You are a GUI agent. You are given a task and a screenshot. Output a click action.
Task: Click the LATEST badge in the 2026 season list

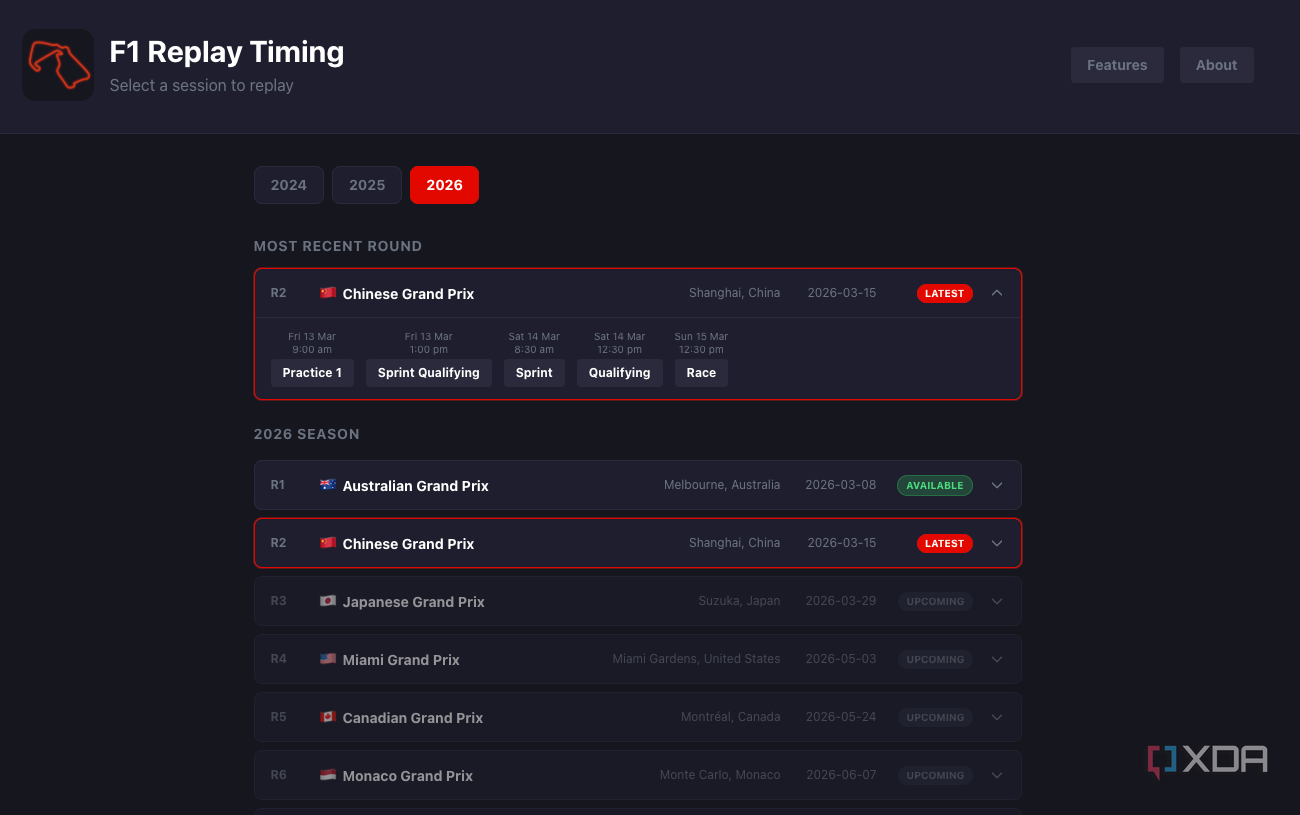click(945, 543)
